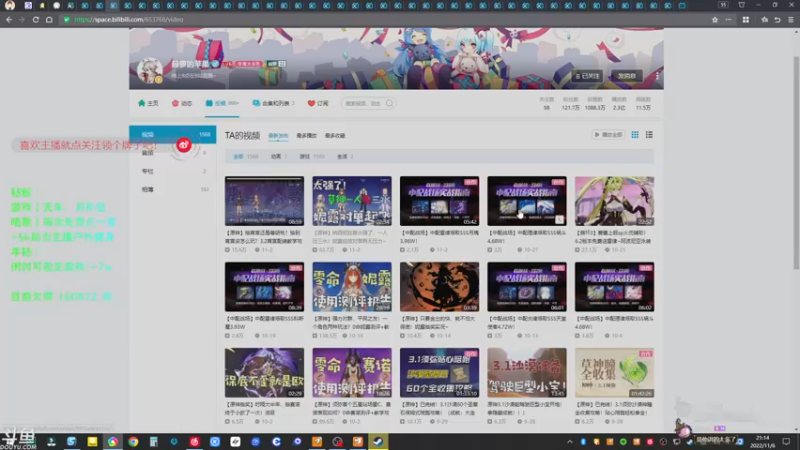This screenshot has width=800, height=450.
Task: Click the magnifier search icon
Action: [x=390, y=104]
